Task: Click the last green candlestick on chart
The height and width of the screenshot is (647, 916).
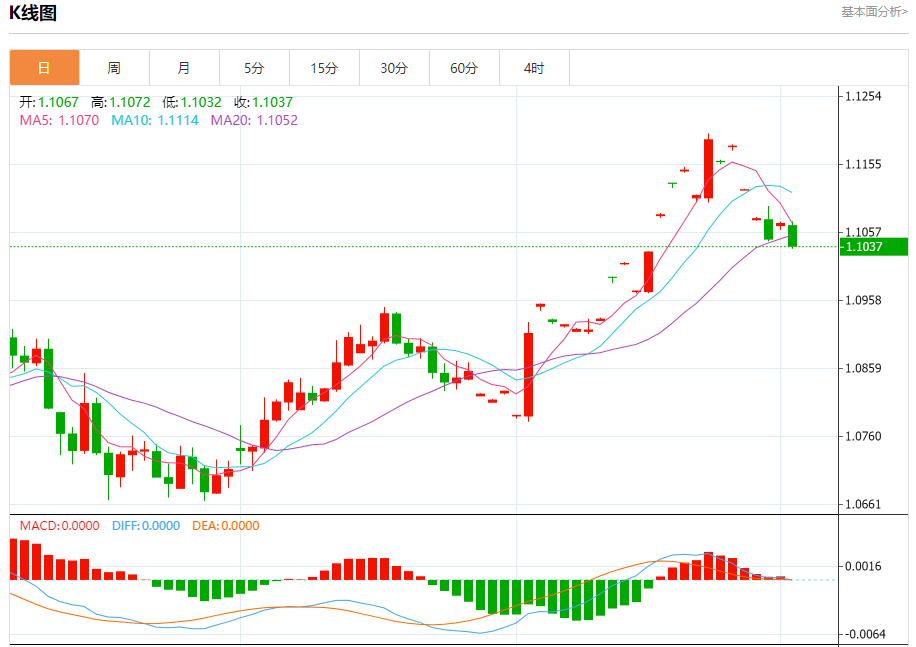Action: click(x=793, y=236)
